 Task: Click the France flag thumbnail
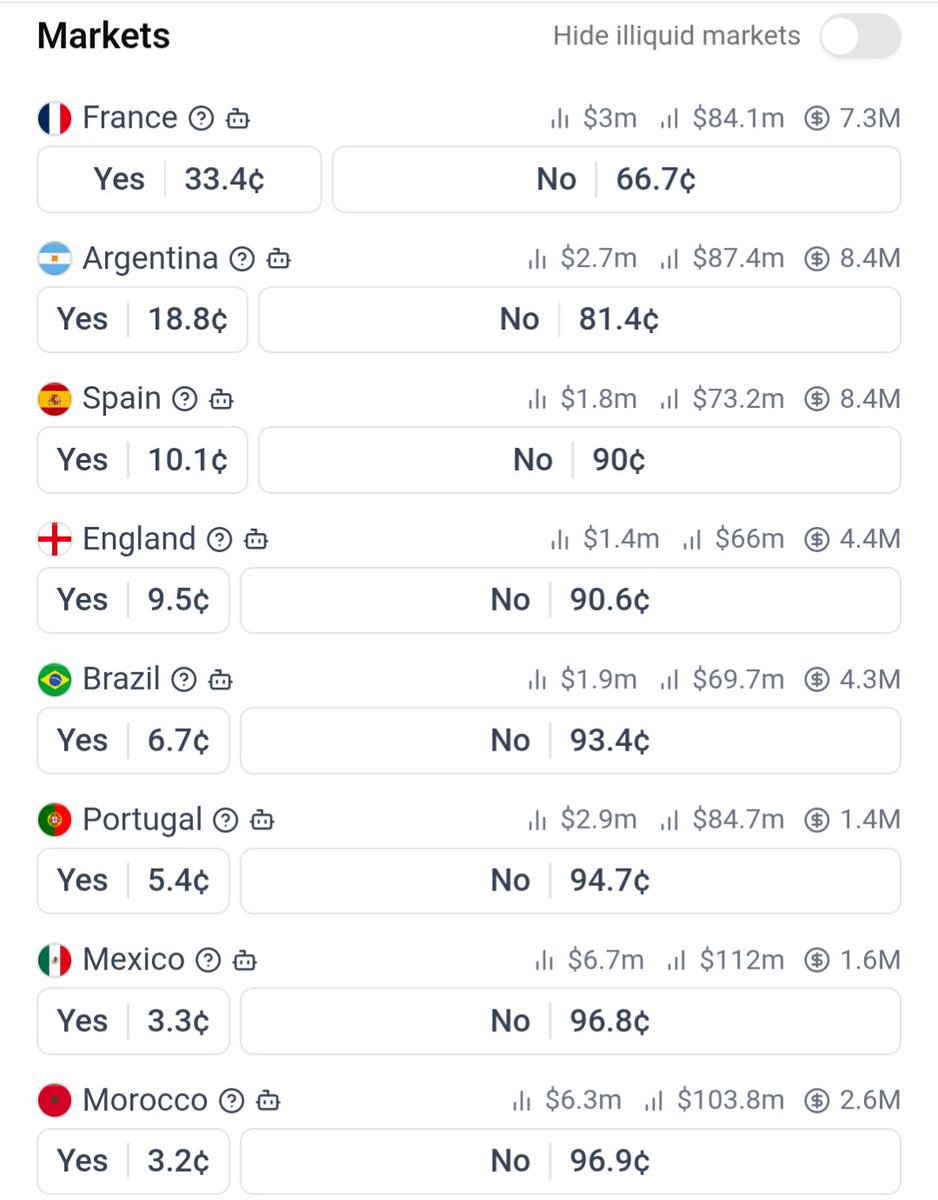pyautogui.click(x=54, y=119)
